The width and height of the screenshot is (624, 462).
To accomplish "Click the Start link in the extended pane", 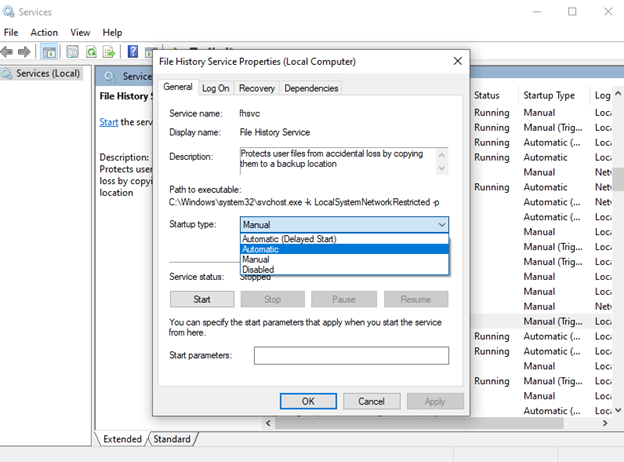I will pos(109,122).
